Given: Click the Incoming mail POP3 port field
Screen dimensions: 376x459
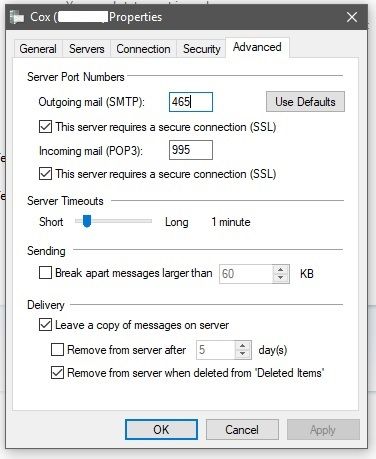Looking at the screenshot, I should point(191,150).
